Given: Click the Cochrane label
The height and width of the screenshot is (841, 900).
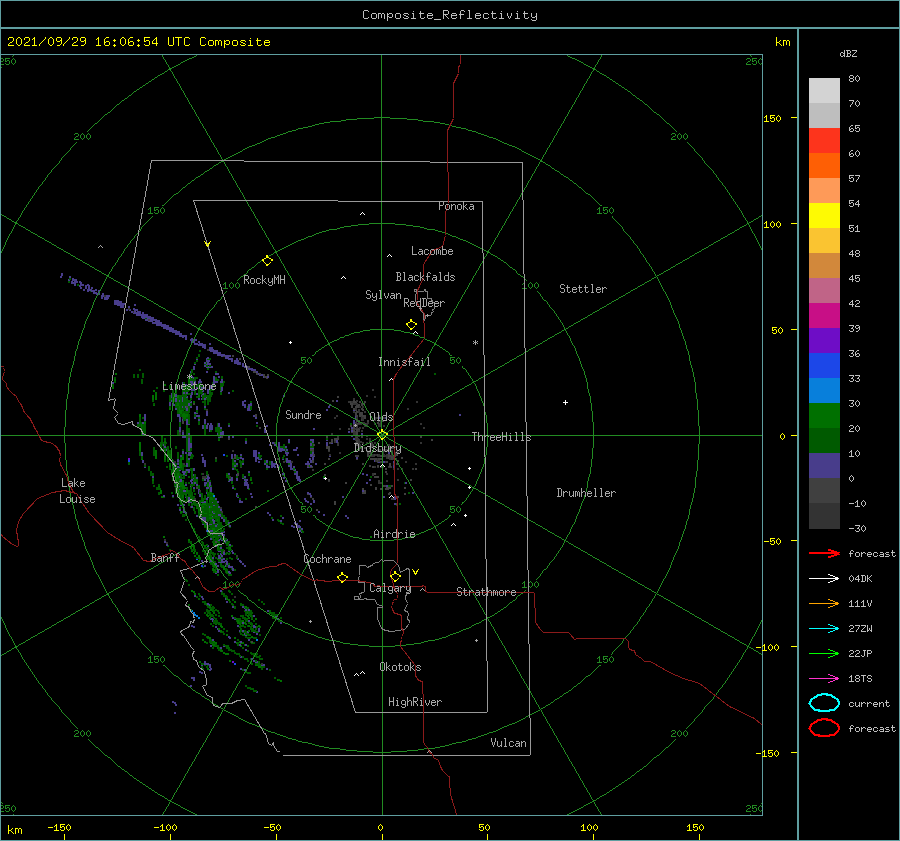Looking at the screenshot, I should 327,559.
